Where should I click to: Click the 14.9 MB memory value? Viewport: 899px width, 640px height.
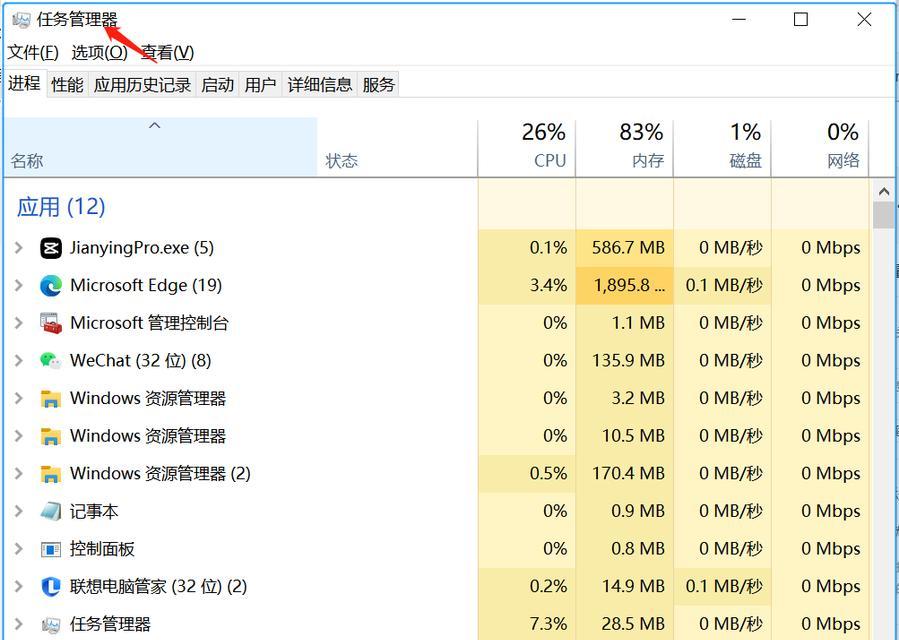click(x=633, y=586)
